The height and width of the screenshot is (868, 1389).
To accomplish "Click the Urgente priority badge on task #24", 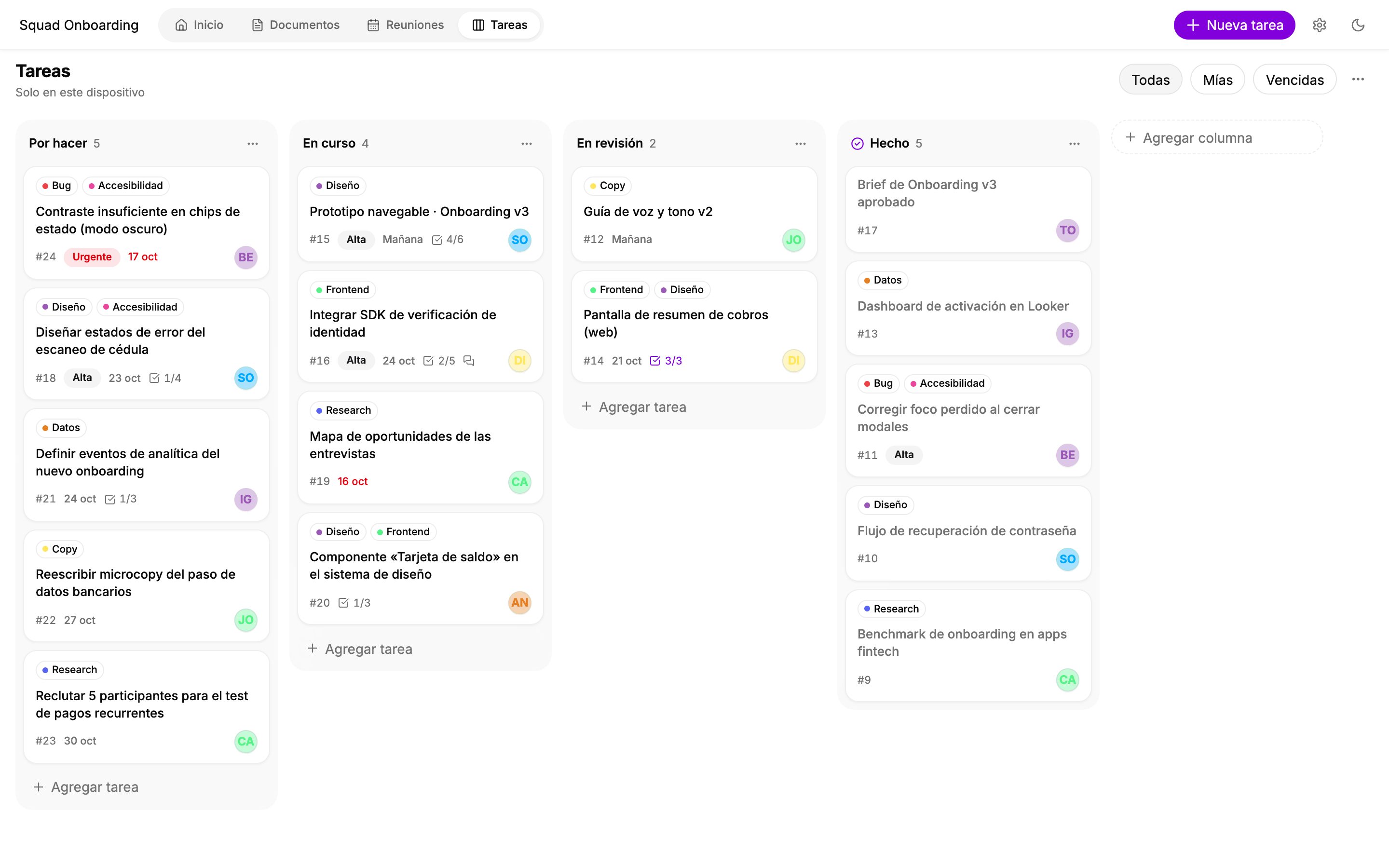I will 92,257.
